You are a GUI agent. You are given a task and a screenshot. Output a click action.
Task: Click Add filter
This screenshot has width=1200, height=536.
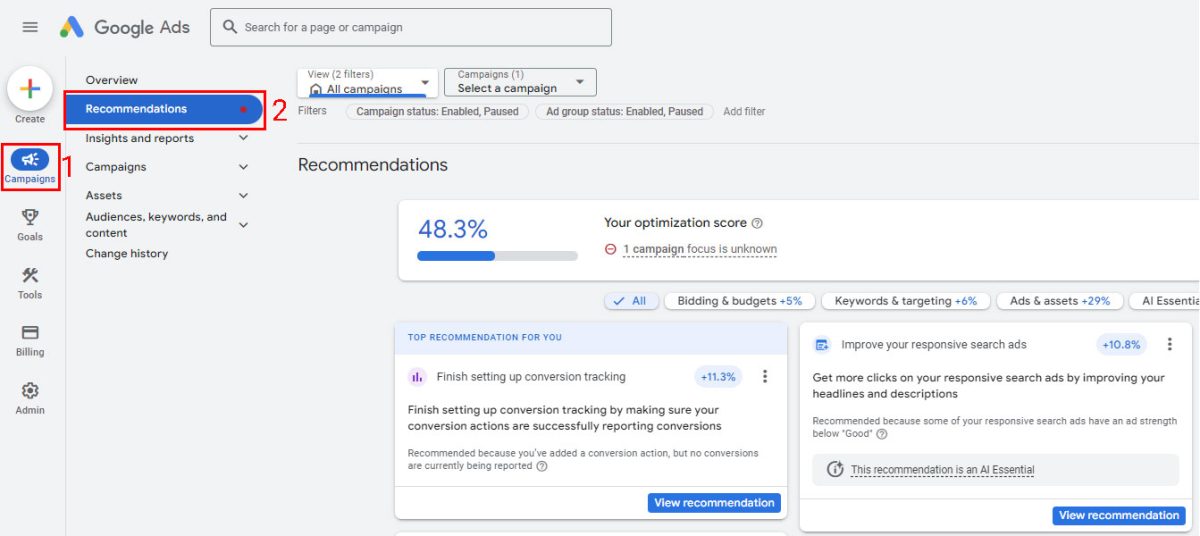pyautogui.click(x=744, y=112)
